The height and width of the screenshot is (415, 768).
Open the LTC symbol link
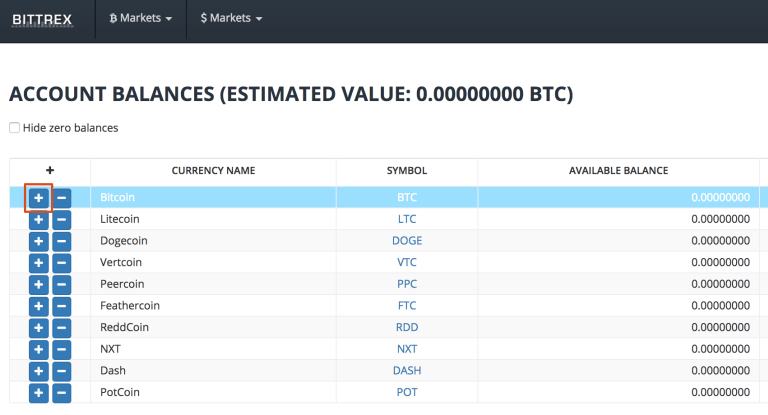click(407, 219)
